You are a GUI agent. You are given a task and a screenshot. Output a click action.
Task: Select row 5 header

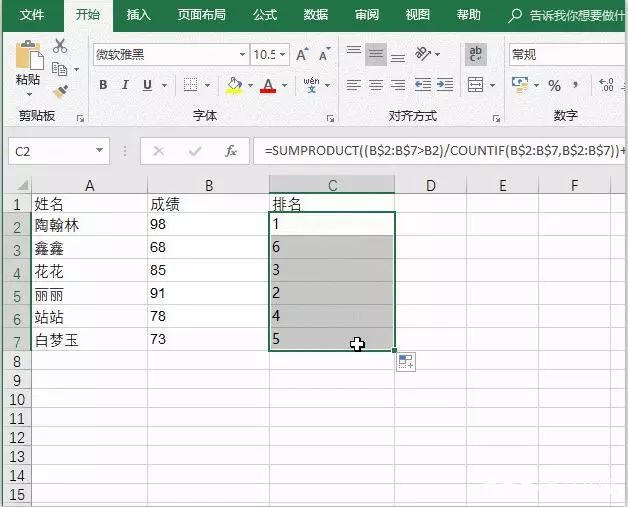click(x=17, y=296)
